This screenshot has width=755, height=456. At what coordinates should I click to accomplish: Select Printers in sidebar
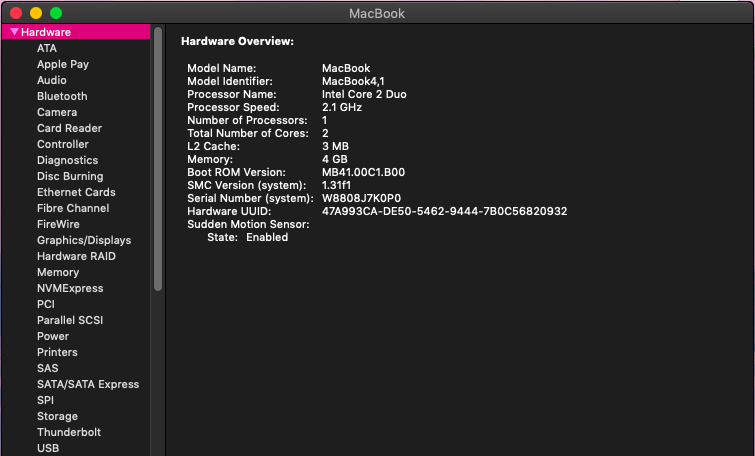[57, 352]
